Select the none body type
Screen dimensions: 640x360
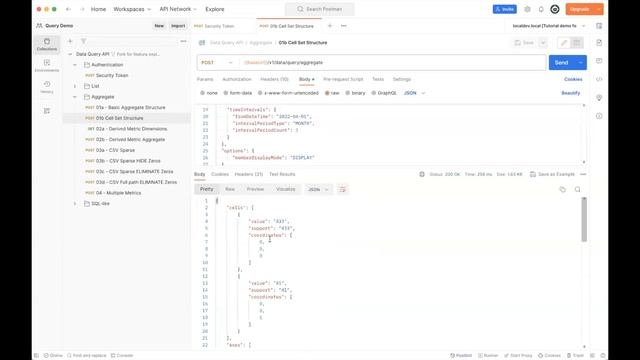[209, 93]
